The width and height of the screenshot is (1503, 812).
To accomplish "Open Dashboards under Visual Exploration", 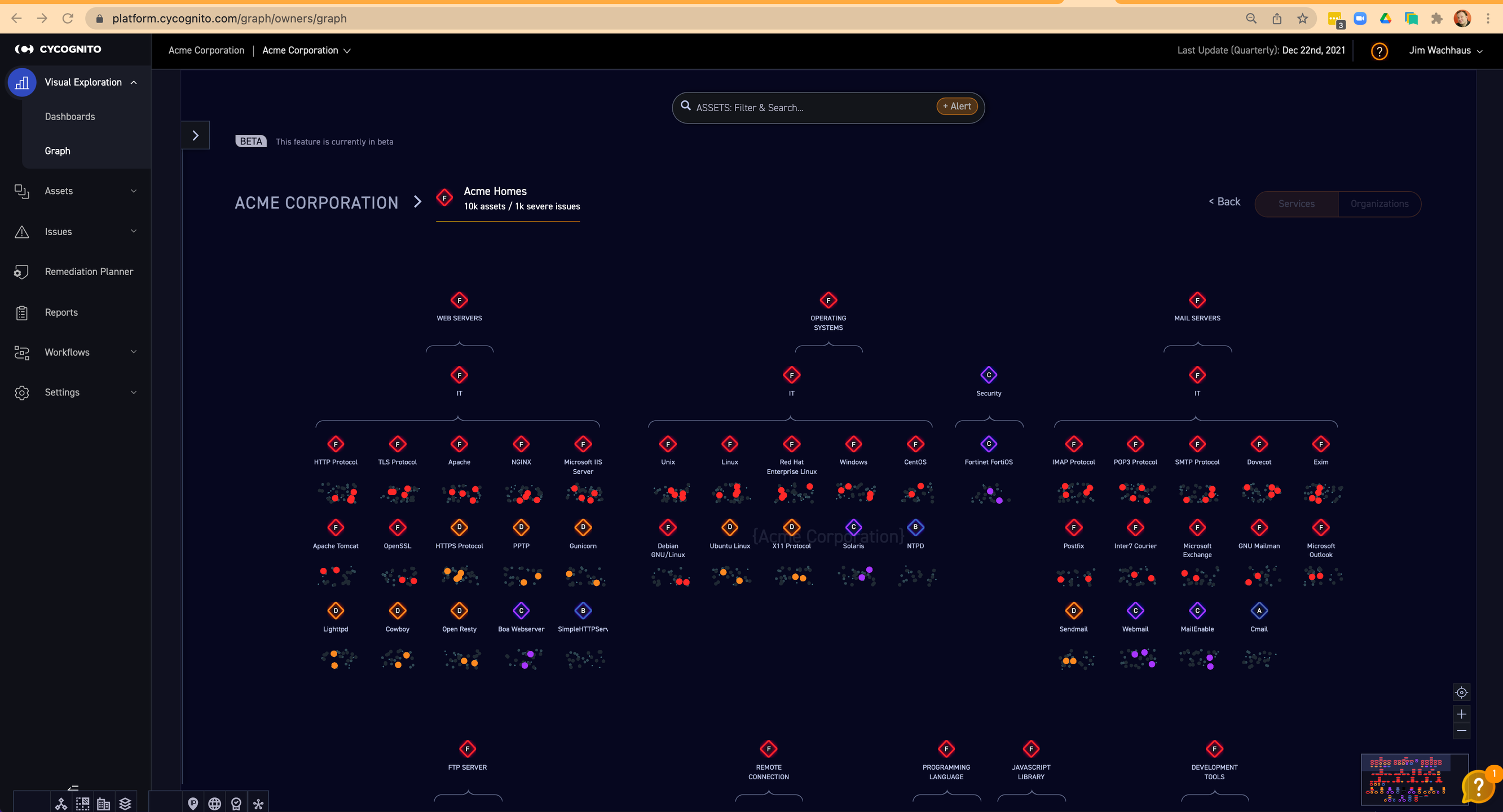I will (x=70, y=117).
